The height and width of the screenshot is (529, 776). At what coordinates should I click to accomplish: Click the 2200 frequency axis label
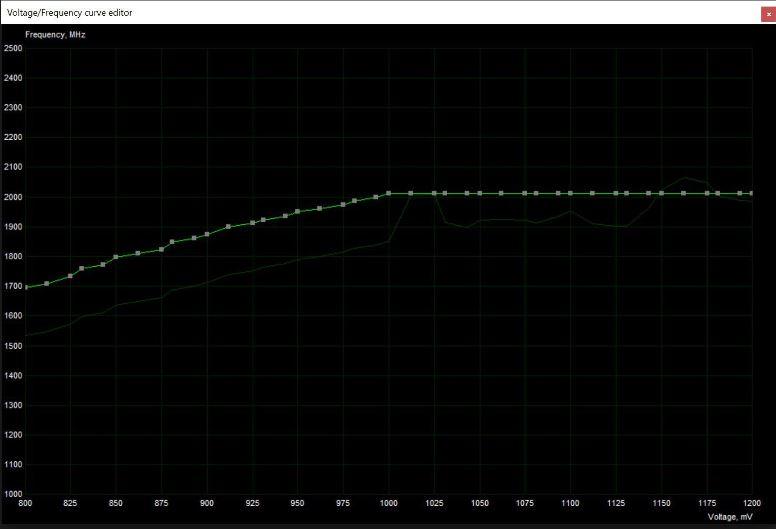click(x=13, y=137)
